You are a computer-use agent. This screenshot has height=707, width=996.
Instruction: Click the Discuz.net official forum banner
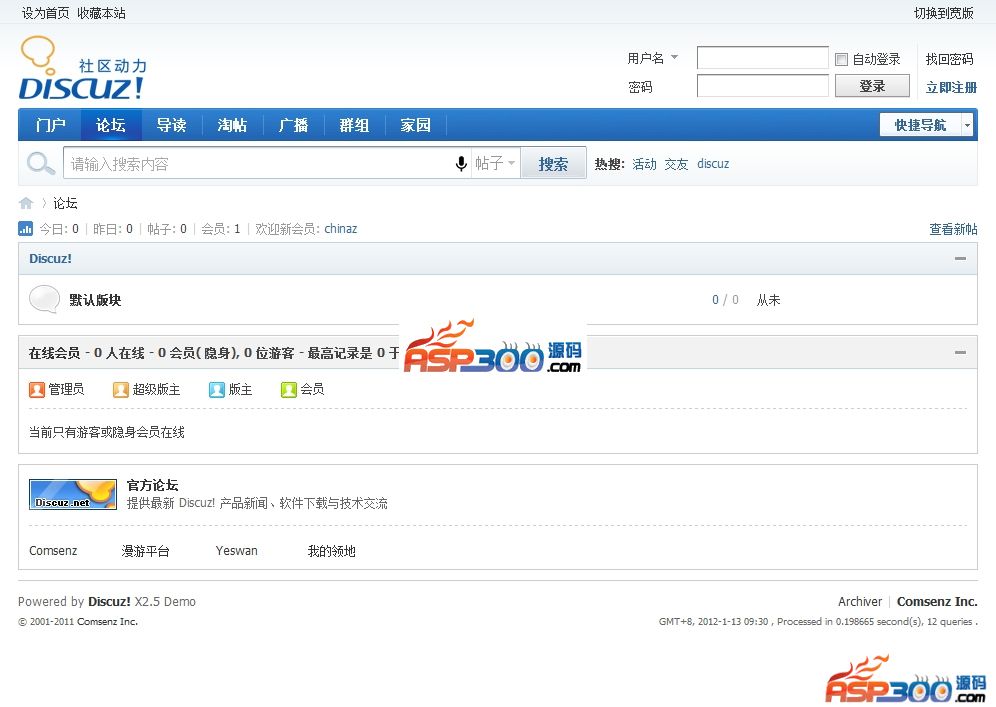pos(73,494)
